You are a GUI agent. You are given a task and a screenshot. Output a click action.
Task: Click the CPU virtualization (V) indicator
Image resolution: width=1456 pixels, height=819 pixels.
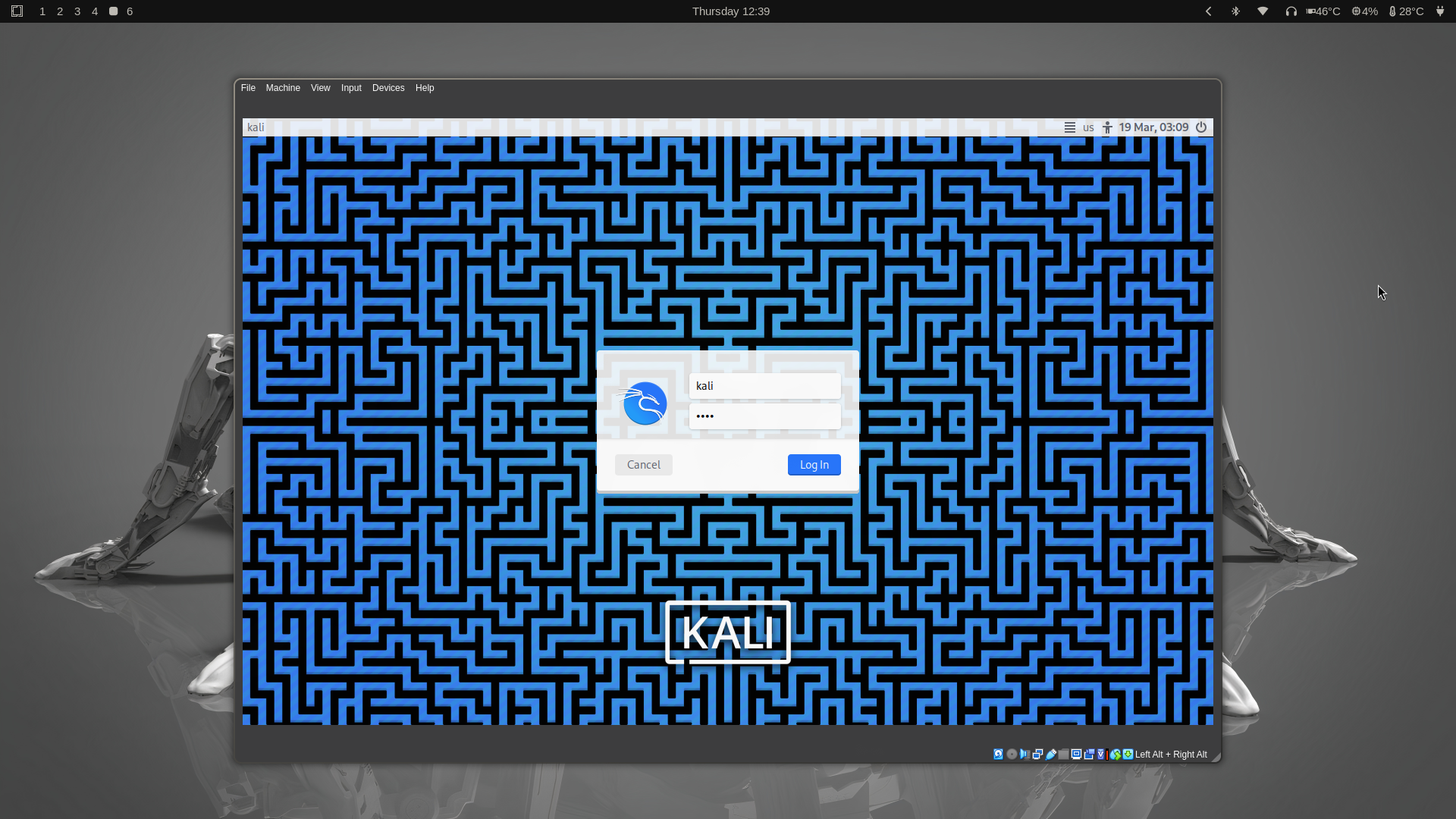(x=1100, y=754)
